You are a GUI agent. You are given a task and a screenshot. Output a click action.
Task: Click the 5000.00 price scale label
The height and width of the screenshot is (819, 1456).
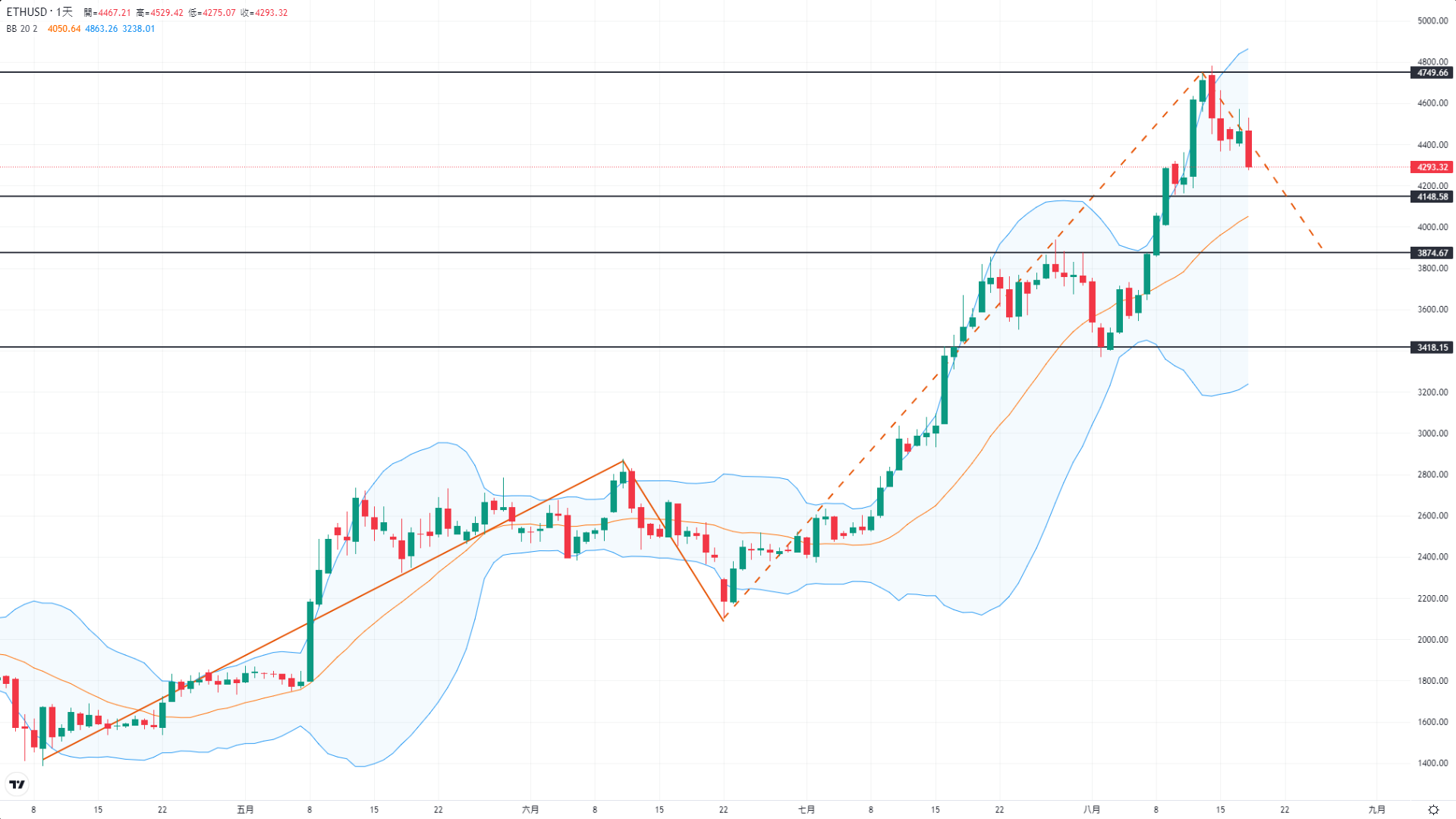point(1432,20)
